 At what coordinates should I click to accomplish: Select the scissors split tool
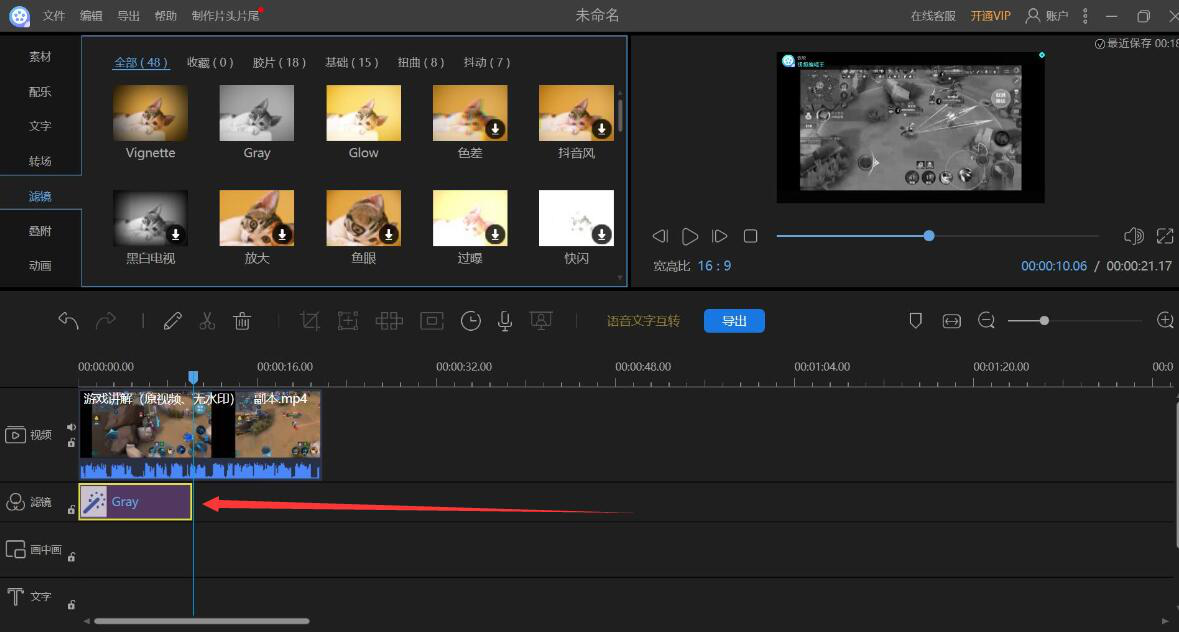(207, 320)
